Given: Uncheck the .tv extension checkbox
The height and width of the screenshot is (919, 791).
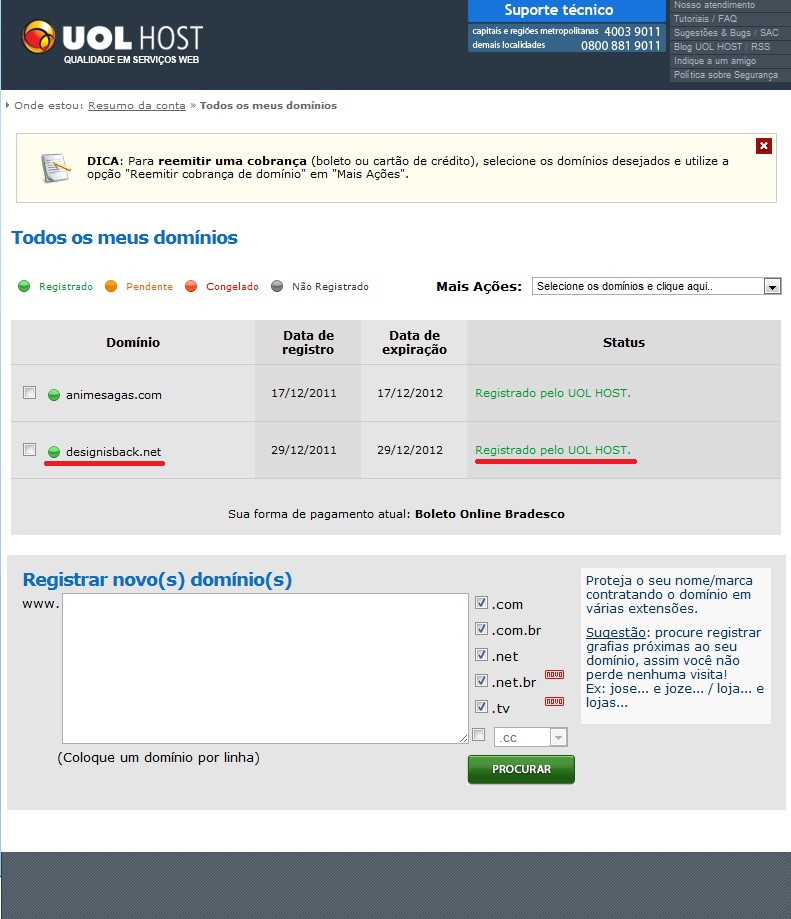Looking at the screenshot, I should pos(482,707).
